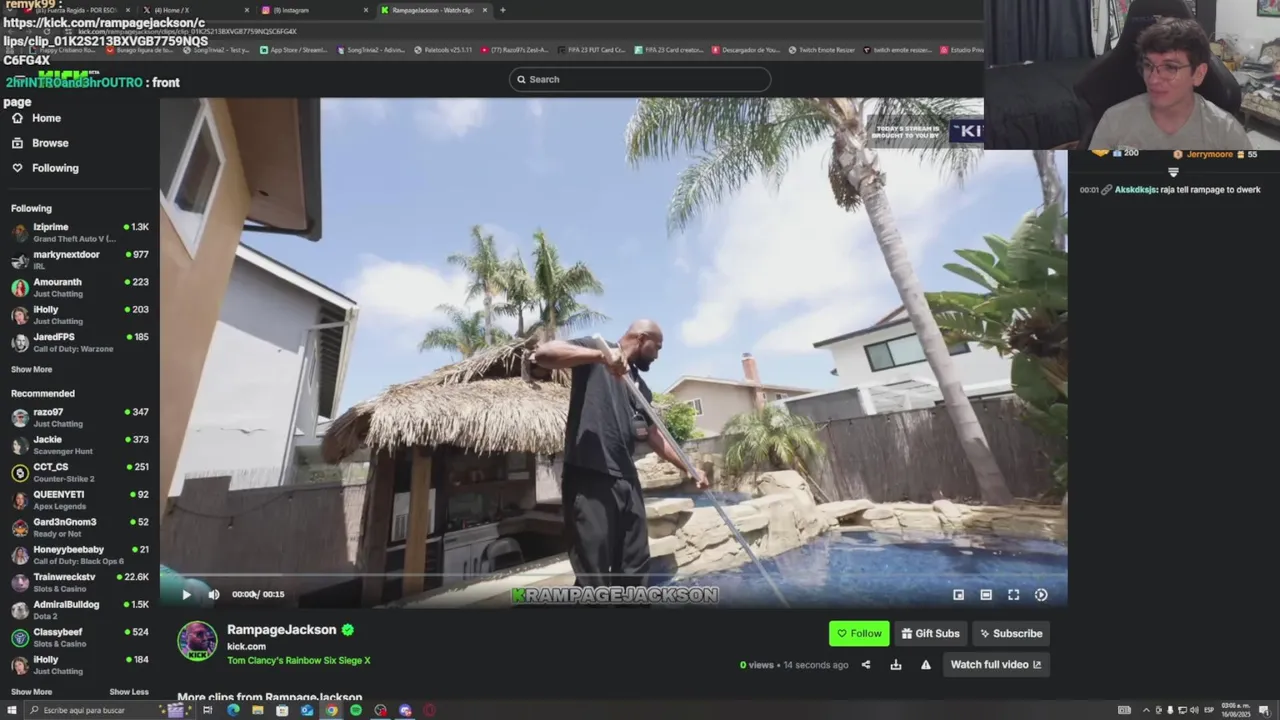Click CCT_CS channel avatar icon

(x=20, y=473)
